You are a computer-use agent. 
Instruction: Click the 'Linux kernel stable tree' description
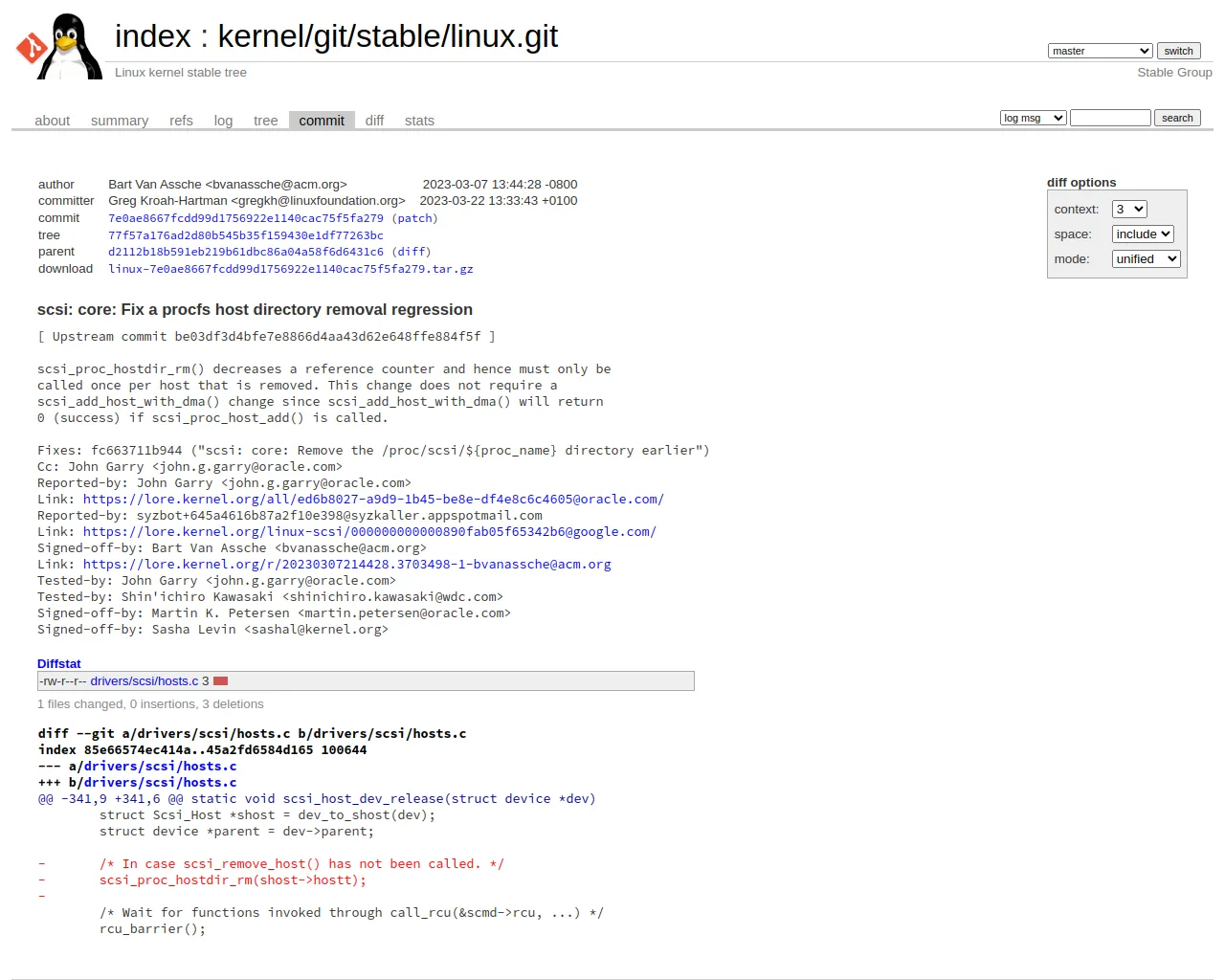(x=181, y=73)
